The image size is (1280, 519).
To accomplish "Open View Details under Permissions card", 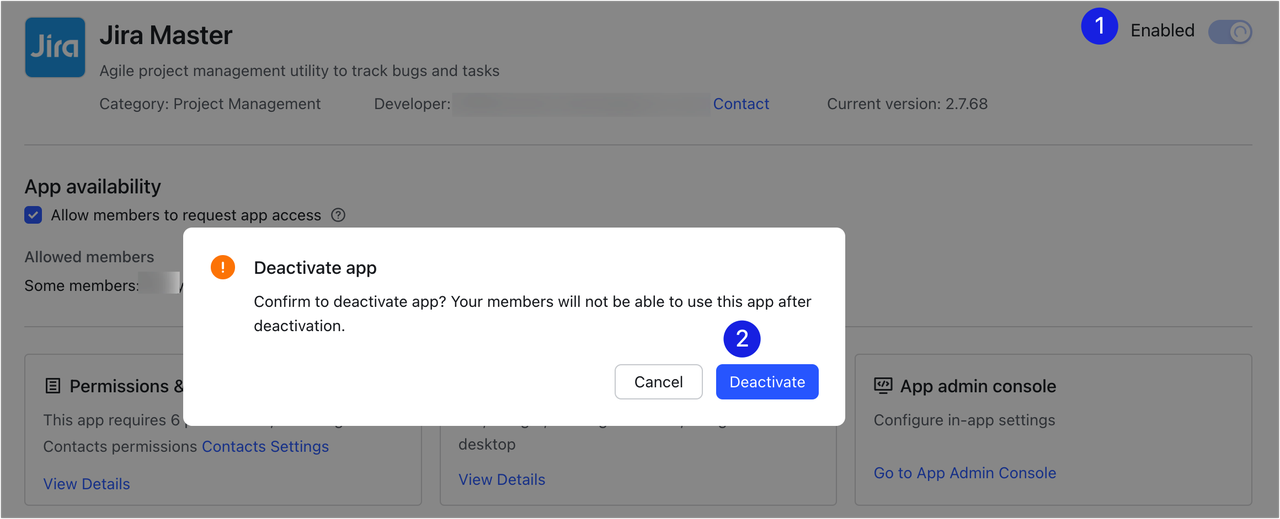I will click(86, 484).
